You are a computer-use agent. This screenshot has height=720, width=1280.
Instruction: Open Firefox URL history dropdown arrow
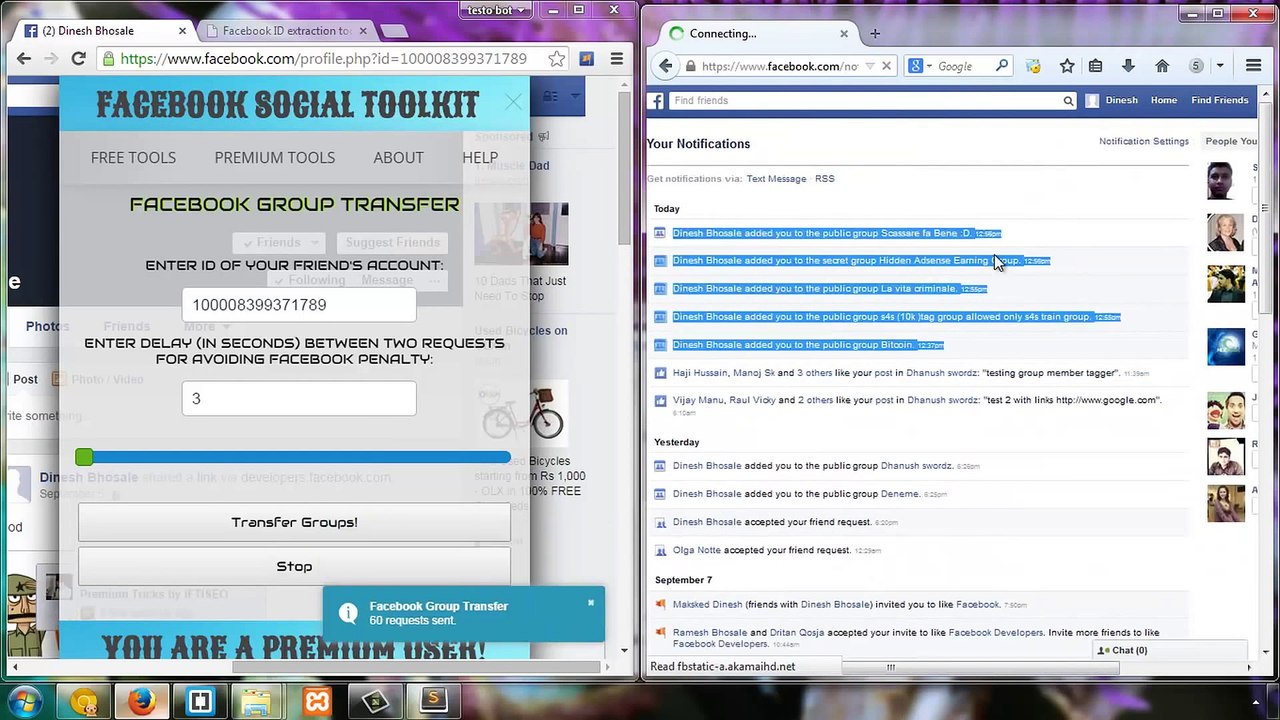point(869,66)
